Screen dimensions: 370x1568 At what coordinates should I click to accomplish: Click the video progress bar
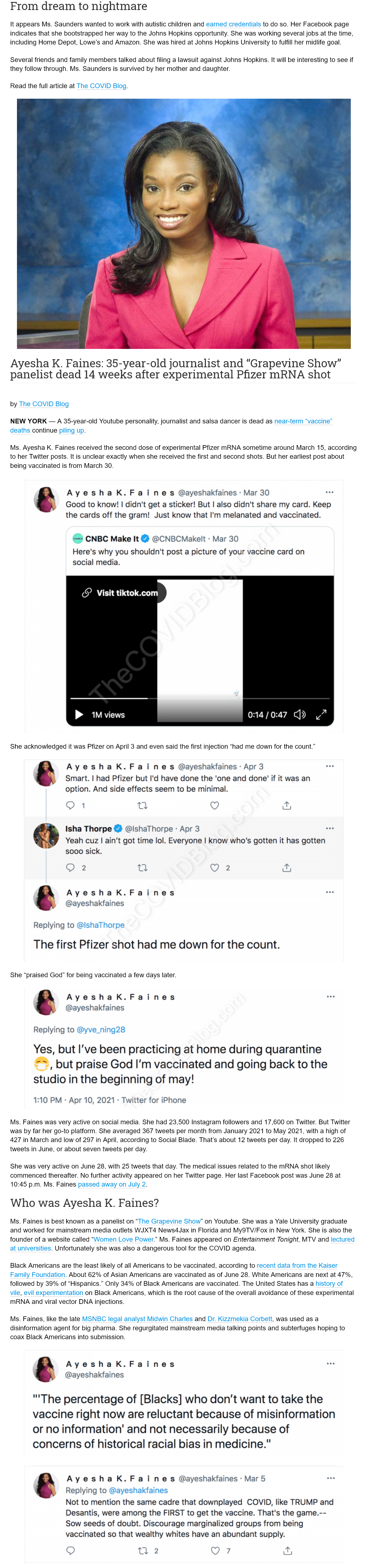point(200,698)
